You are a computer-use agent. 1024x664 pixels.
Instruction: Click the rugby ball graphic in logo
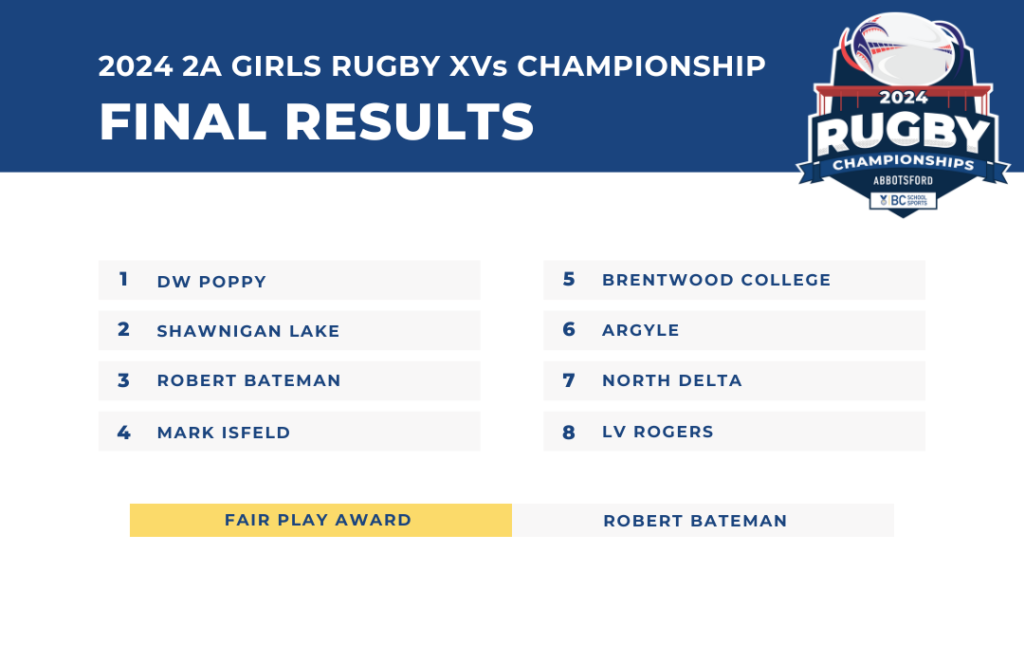pos(902,48)
